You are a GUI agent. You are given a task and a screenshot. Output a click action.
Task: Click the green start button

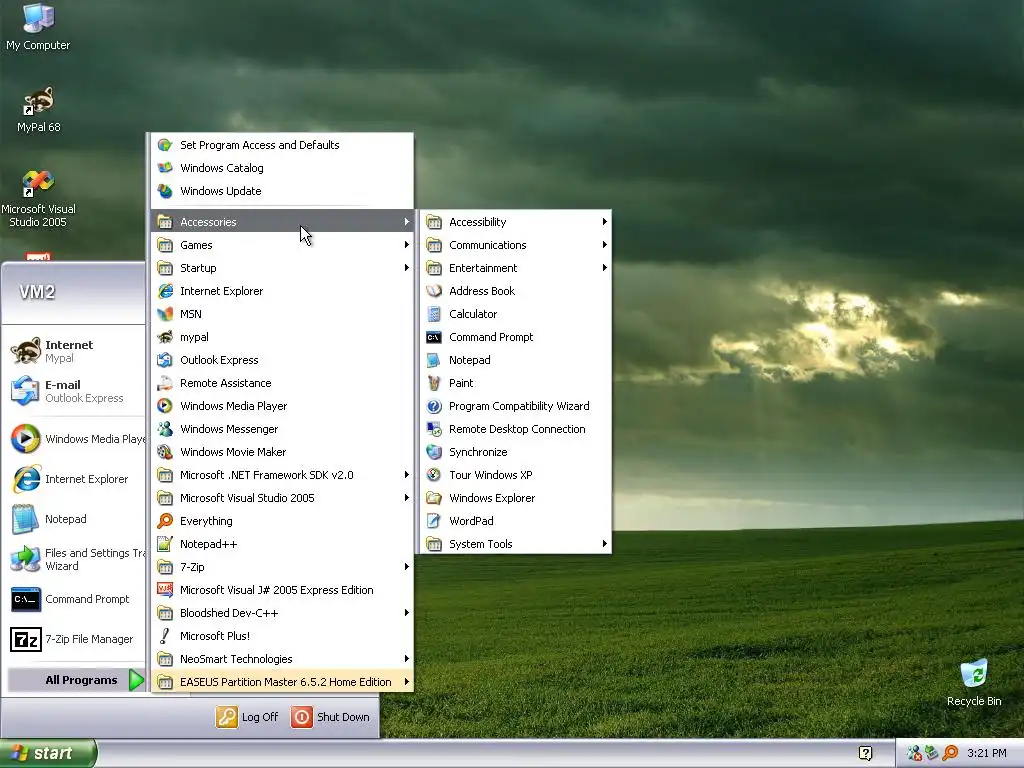pos(48,753)
